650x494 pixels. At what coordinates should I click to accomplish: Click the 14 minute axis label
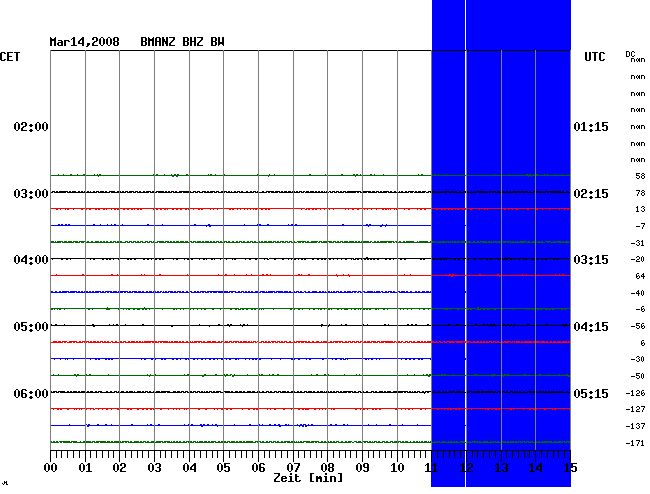point(536,468)
